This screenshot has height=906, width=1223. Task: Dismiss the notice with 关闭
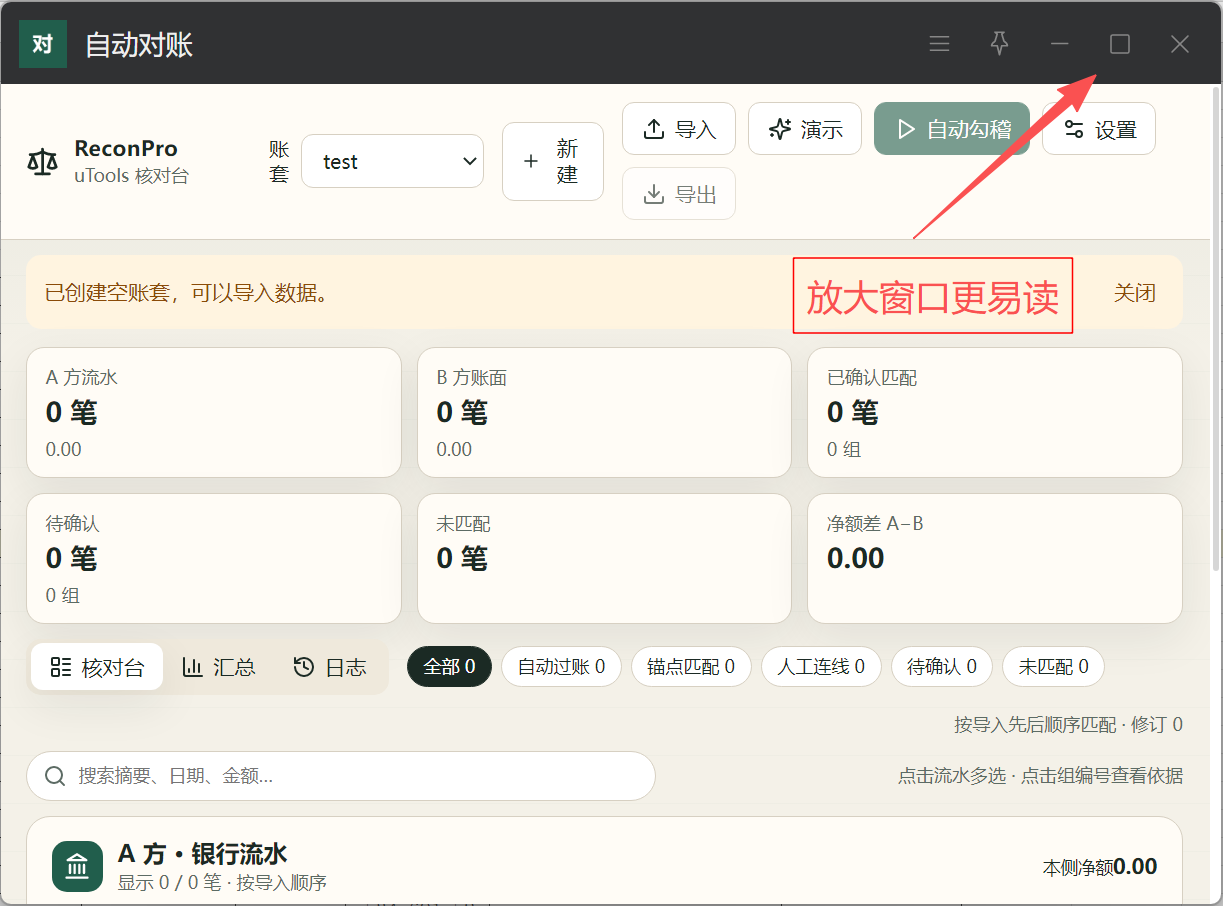1135,293
